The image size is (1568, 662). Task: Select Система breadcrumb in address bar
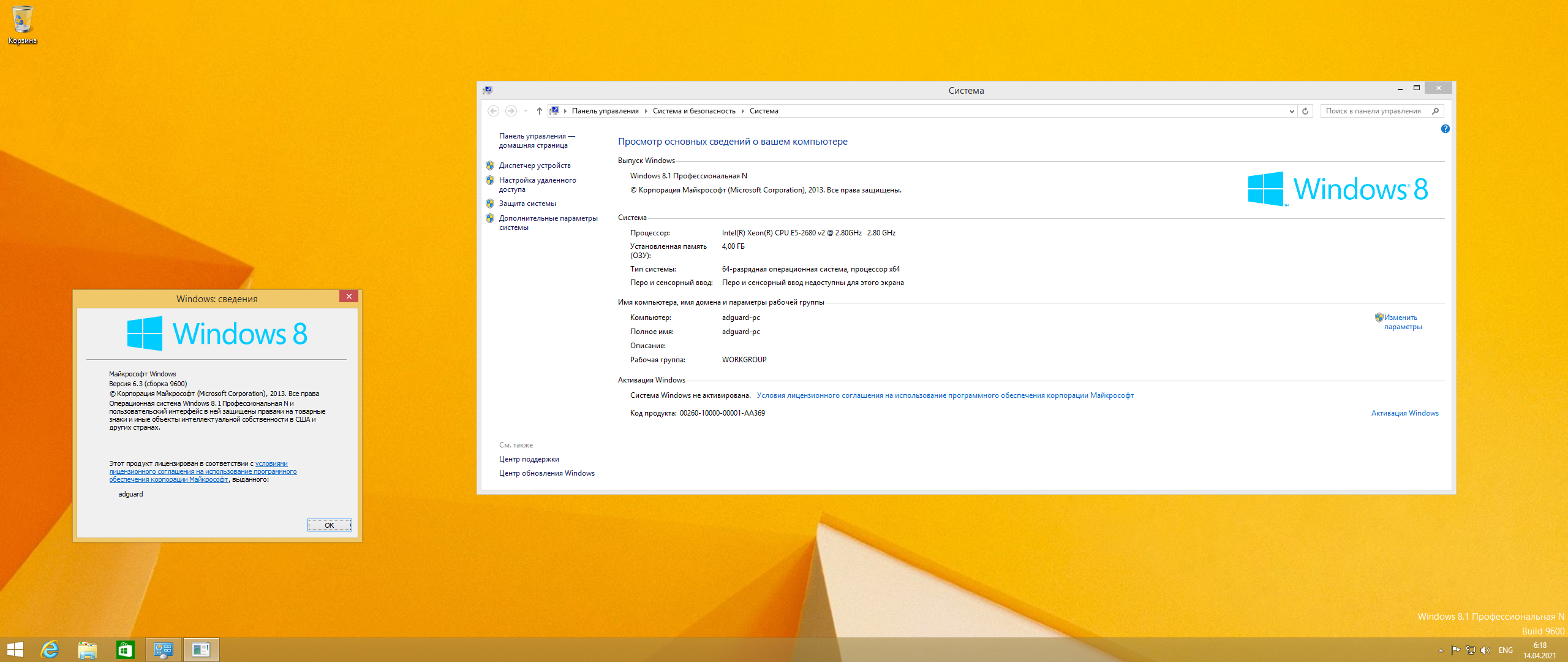tap(764, 111)
